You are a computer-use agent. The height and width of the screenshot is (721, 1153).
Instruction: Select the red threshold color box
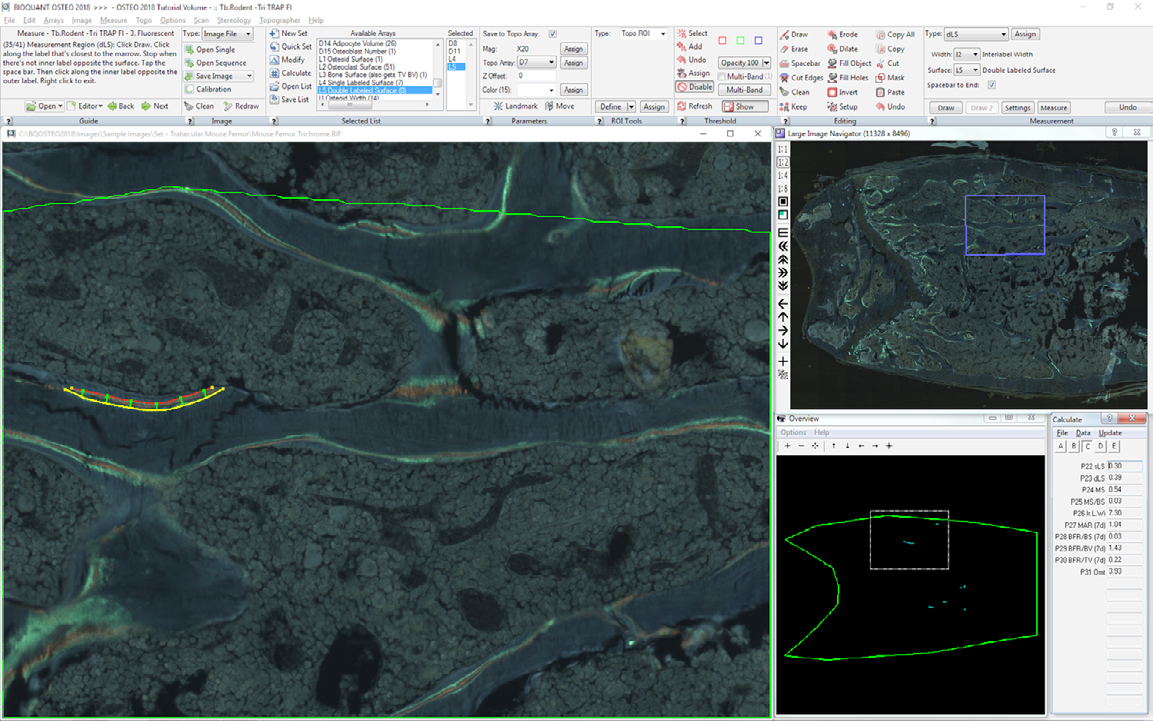(x=722, y=40)
